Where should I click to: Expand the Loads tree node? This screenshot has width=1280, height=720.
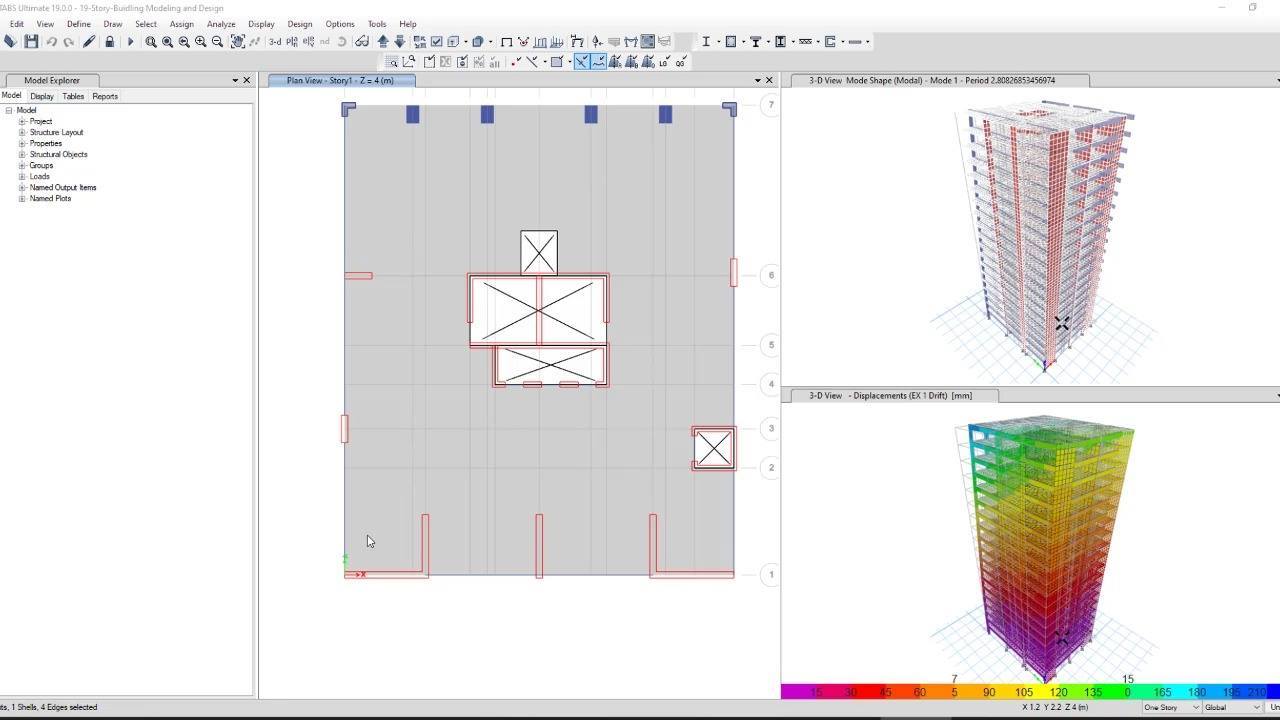coord(22,176)
